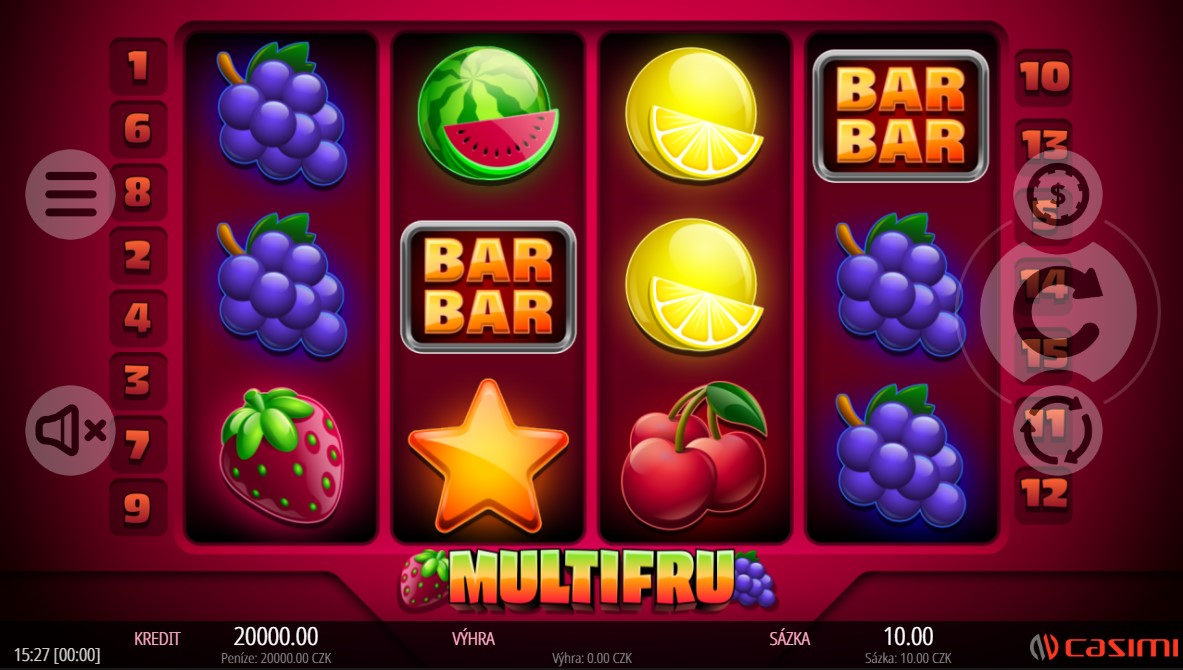Click the Kredit balance 20000.00 display
Screen dimensions: 1183x670
(x=275, y=636)
